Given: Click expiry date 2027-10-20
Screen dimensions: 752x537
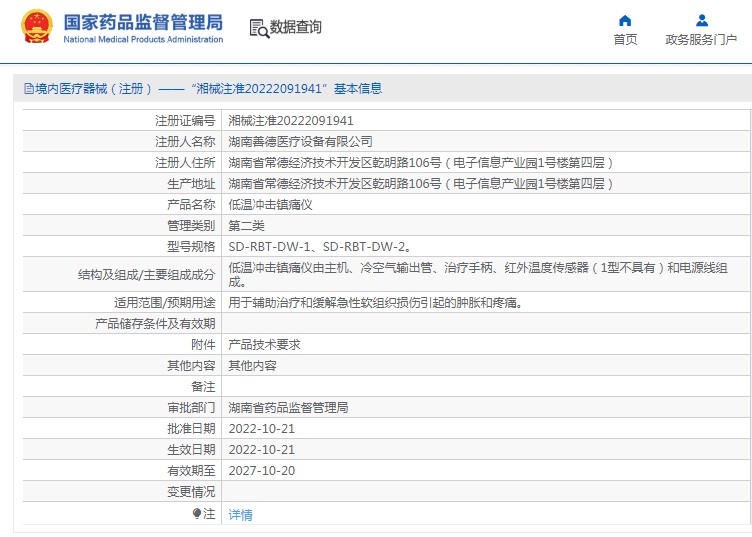Looking at the screenshot, I should tap(261, 471).
